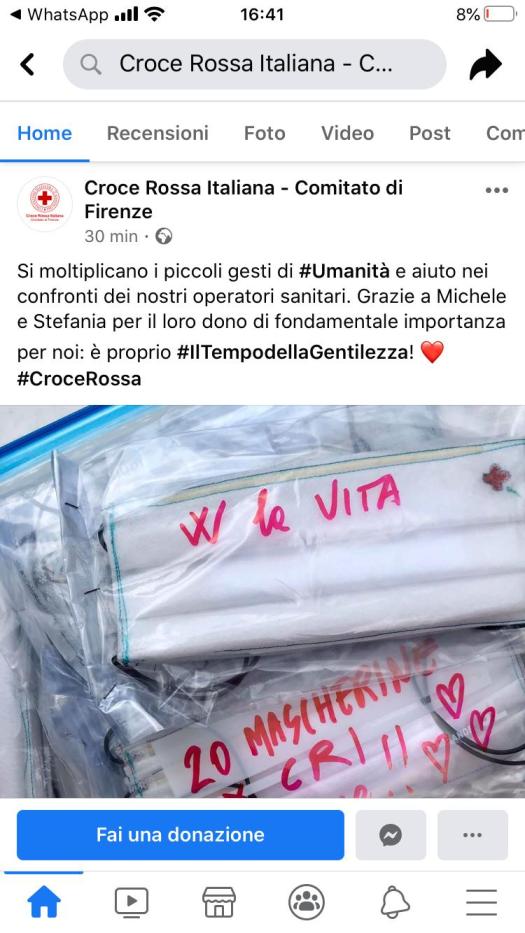Go to Facebook home feed icon
The height and width of the screenshot is (933, 525).
pos(44,902)
